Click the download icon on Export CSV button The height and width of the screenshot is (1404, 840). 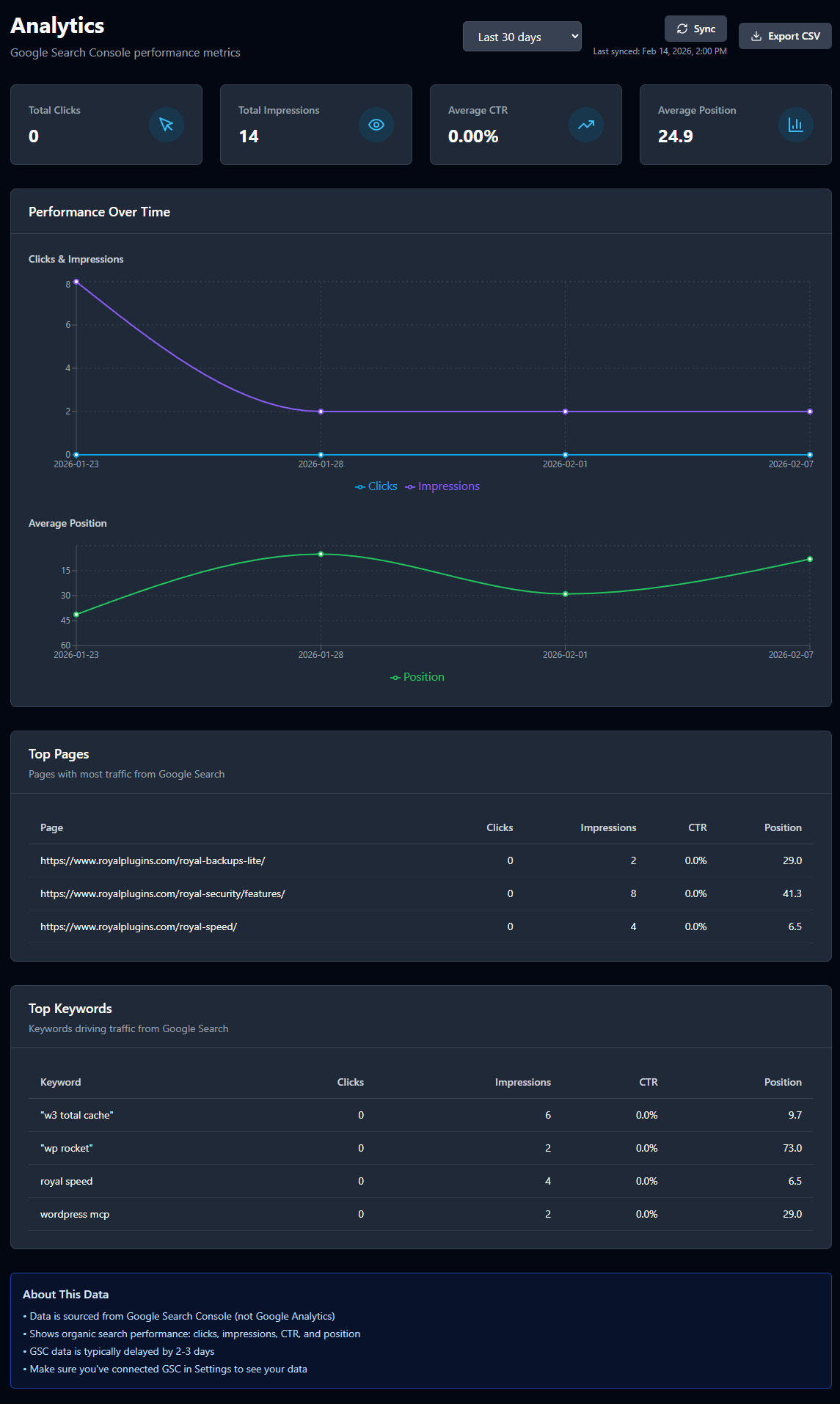[x=755, y=35]
